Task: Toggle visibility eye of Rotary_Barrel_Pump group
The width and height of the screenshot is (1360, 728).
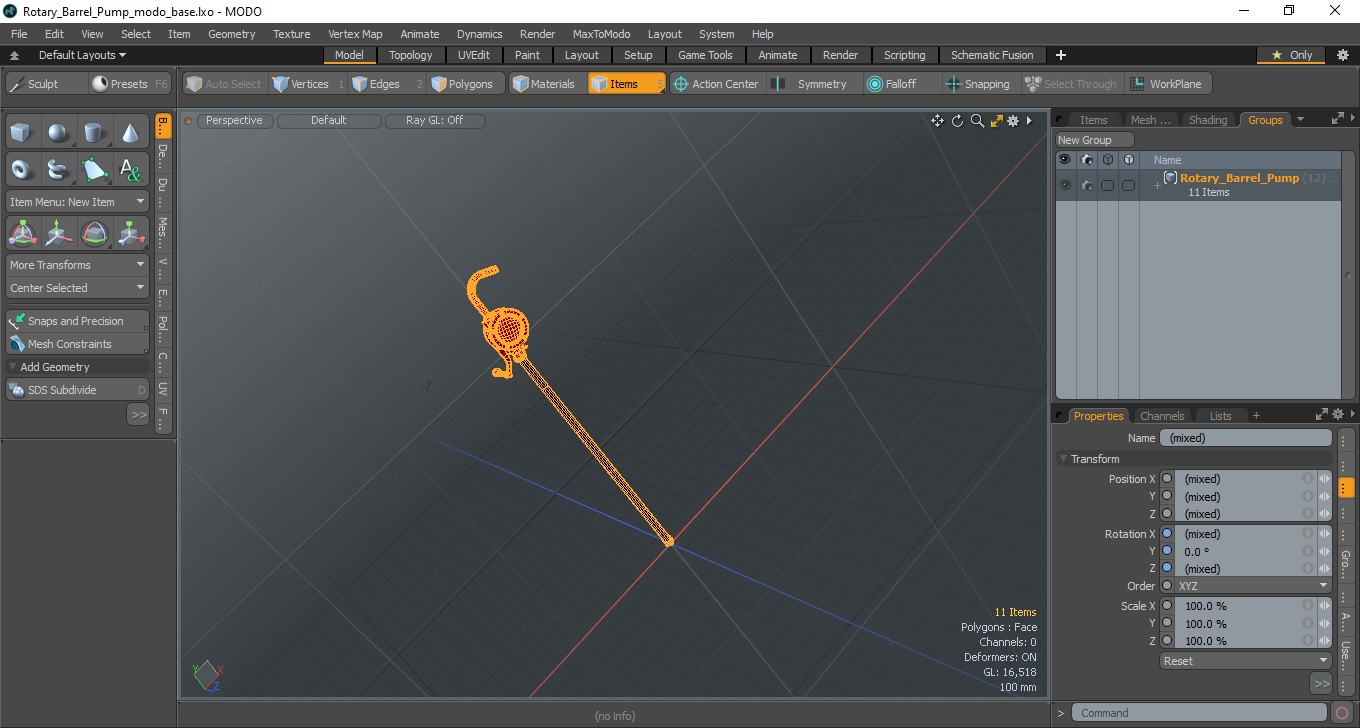Action: click(x=1065, y=185)
